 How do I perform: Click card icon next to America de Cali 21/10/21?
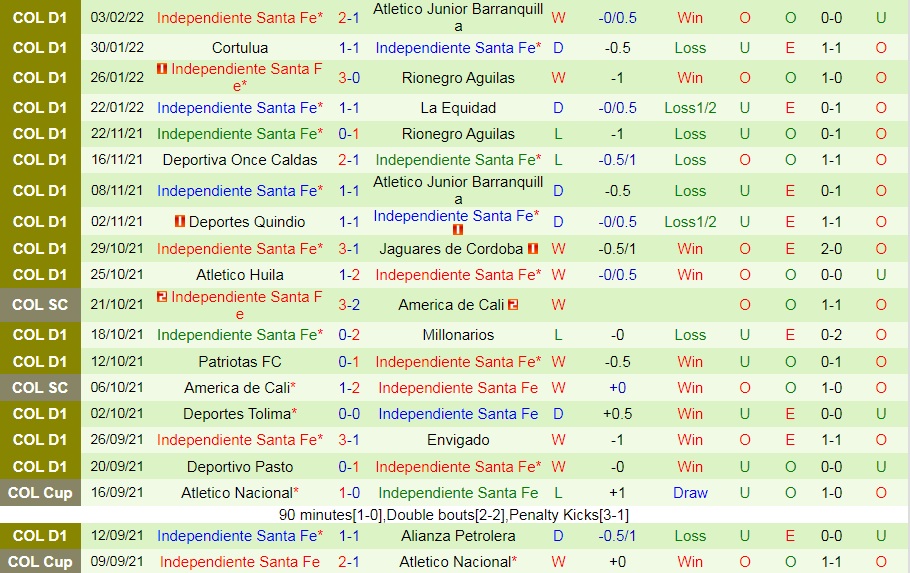click(512, 305)
